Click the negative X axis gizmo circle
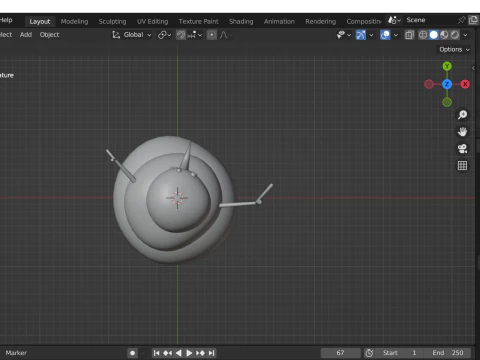Image resolution: width=480 pixels, height=360 pixels. click(429, 84)
